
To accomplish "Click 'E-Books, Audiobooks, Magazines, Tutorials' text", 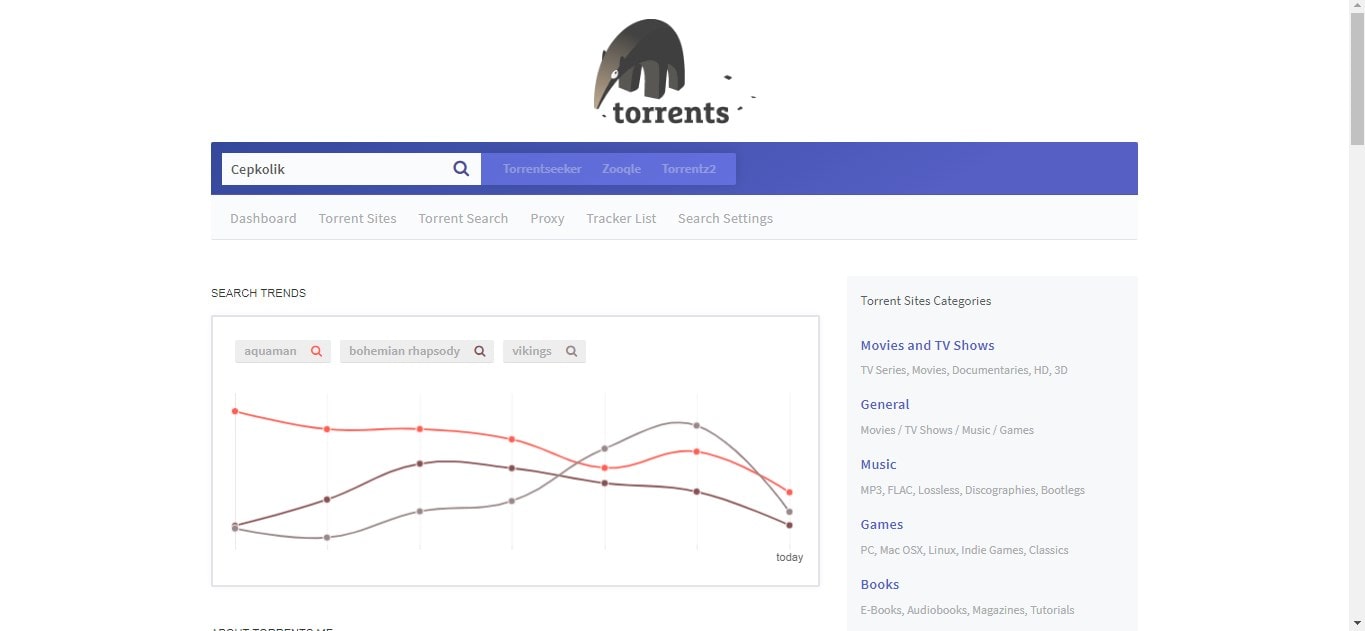I will [x=967, y=610].
